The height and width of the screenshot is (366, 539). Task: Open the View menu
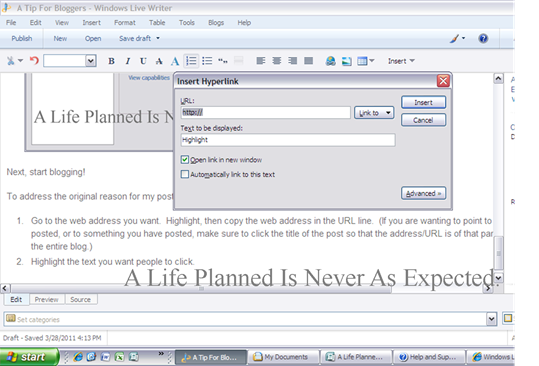point(62,23)
